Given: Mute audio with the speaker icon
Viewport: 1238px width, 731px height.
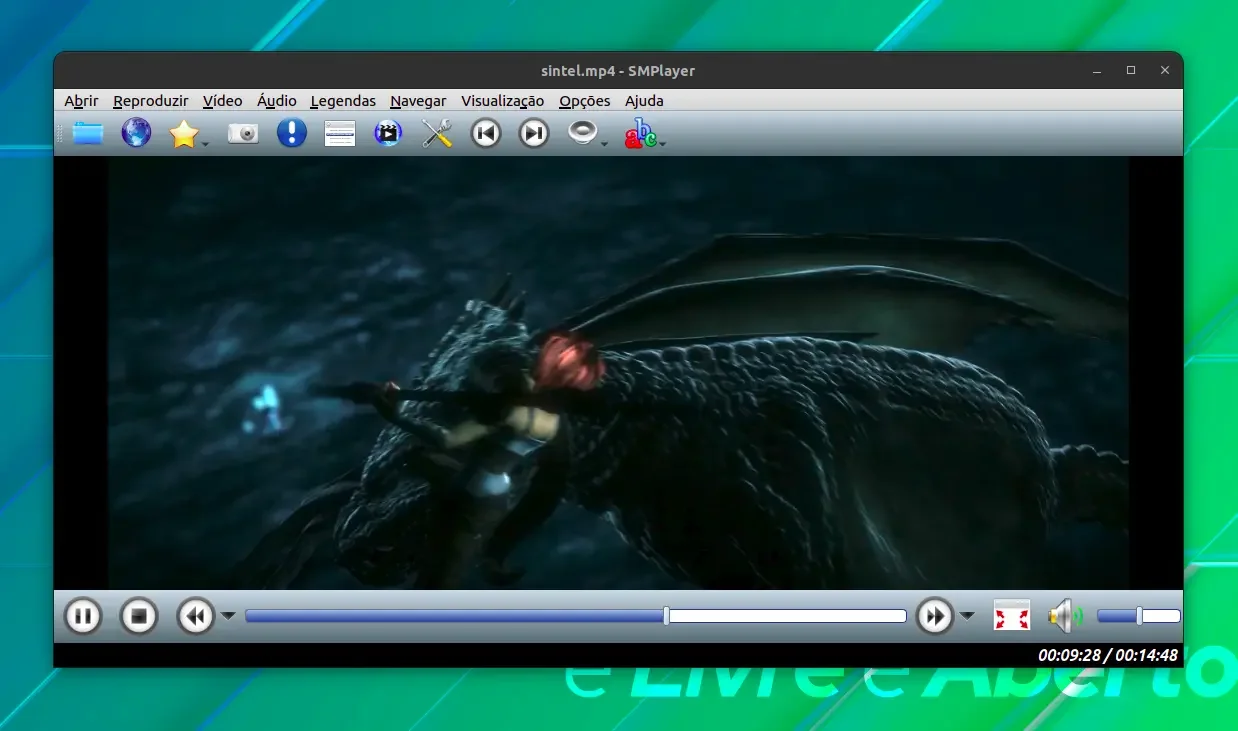Looking at the screenshot, I should [x=1066, y=616].
